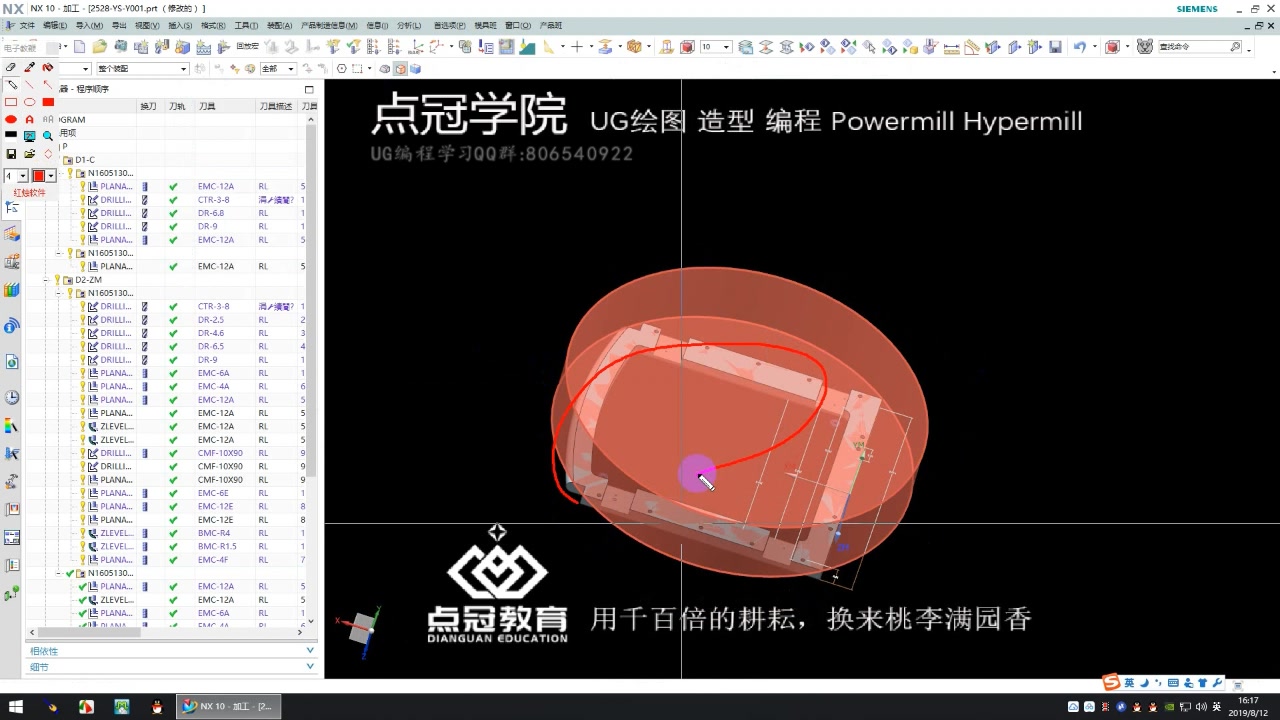The image size is (1280, 720).
Task: Click the Save icon on the top toolbar
Action: pos(1054,47)
